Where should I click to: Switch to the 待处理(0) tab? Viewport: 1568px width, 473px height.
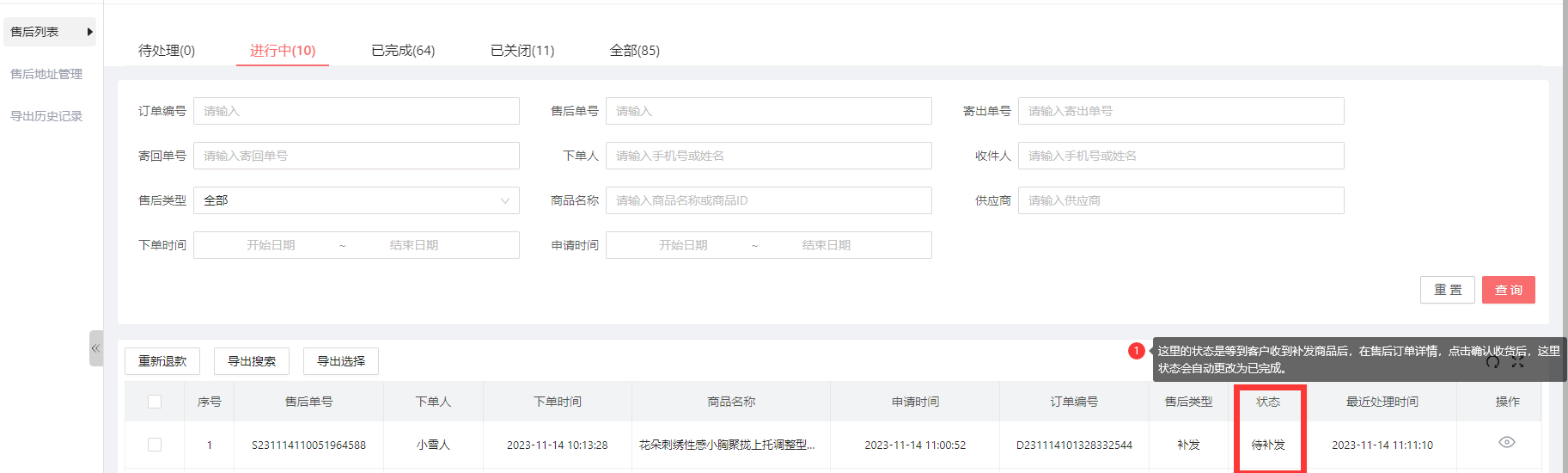[x=167, y=51]
